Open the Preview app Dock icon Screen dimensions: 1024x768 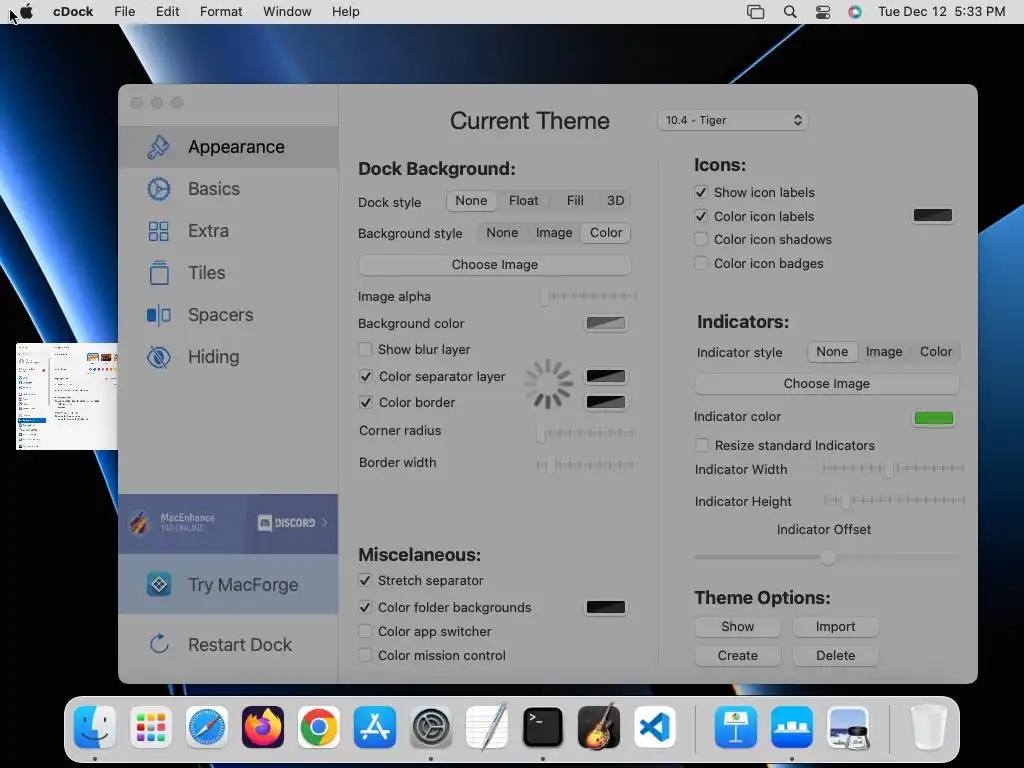pos(848,727)
